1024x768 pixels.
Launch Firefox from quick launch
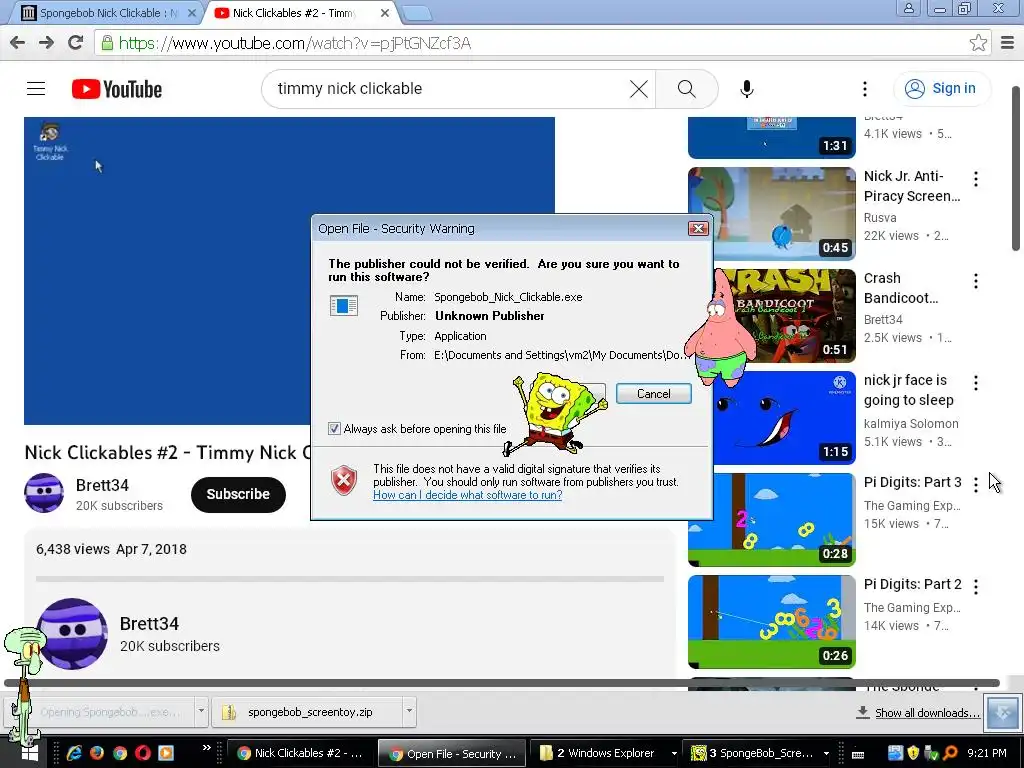coord(97,754)
